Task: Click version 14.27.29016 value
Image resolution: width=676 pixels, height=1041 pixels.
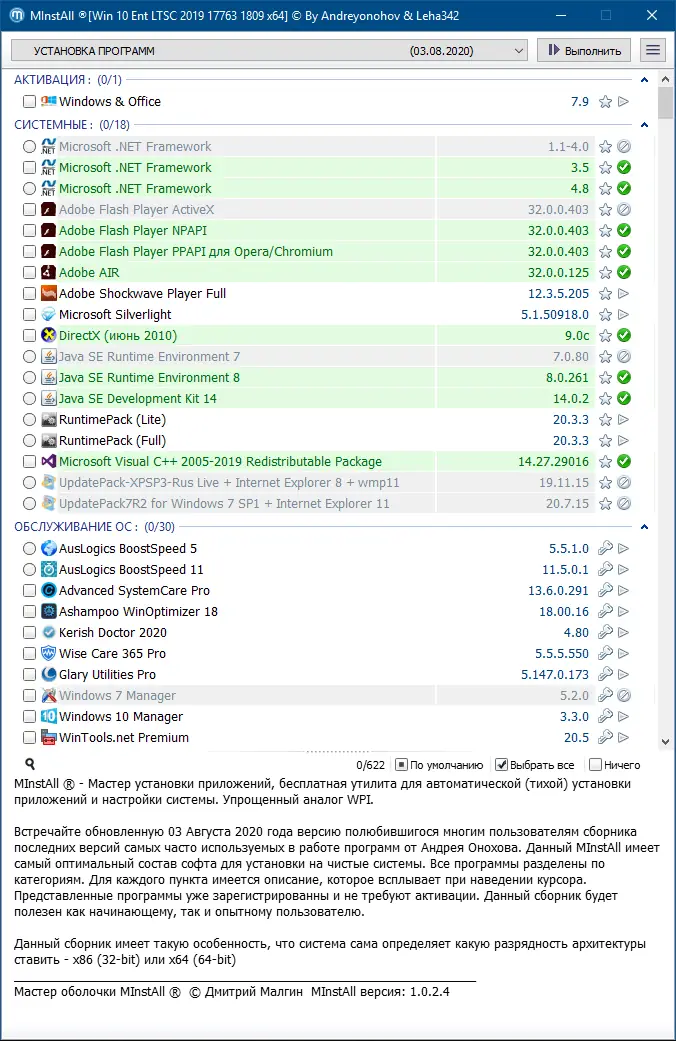Action: pos(553,461)
